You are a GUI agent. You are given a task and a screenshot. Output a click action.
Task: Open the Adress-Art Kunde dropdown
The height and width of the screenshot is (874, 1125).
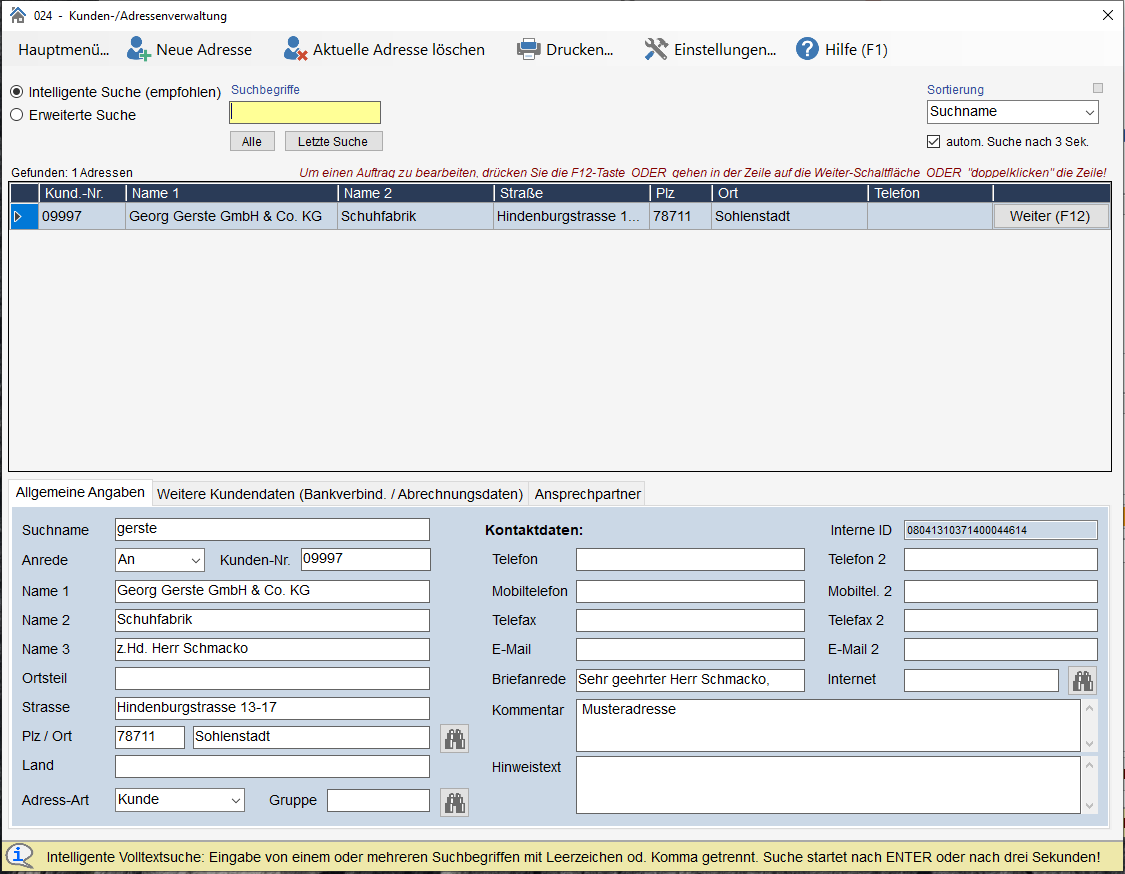[x=179, y=800]
